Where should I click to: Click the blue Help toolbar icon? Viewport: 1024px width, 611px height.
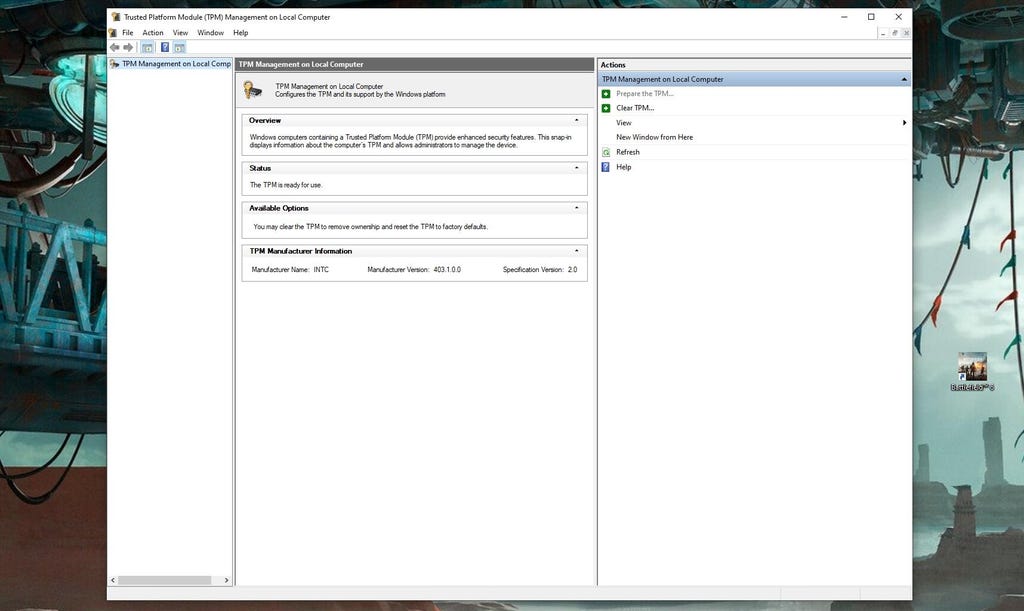point(165,47)
